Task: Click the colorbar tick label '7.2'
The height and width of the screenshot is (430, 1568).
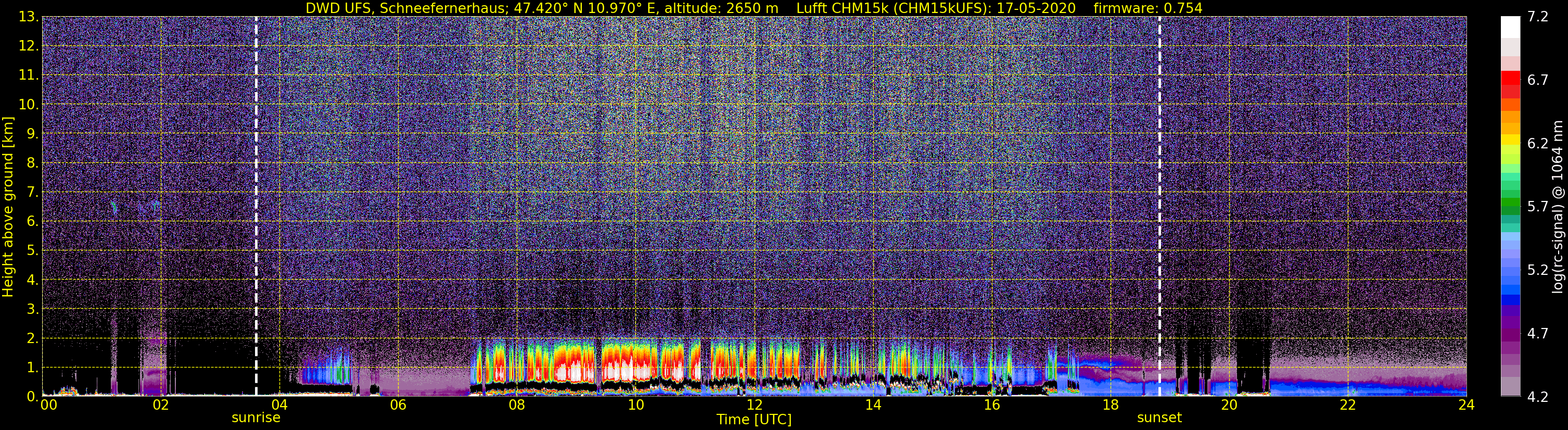Action: coord(1538,17)
